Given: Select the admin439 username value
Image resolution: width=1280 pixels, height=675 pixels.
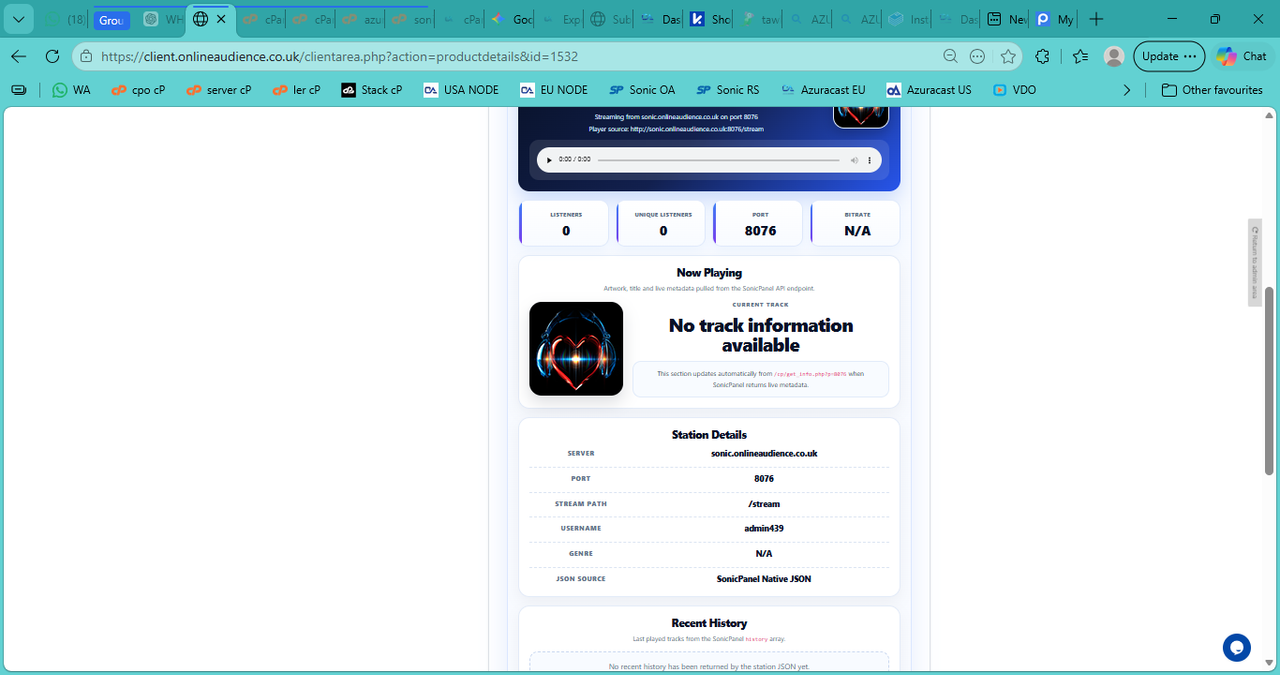Looking at the screenshot, I should (x=764, y=528).
